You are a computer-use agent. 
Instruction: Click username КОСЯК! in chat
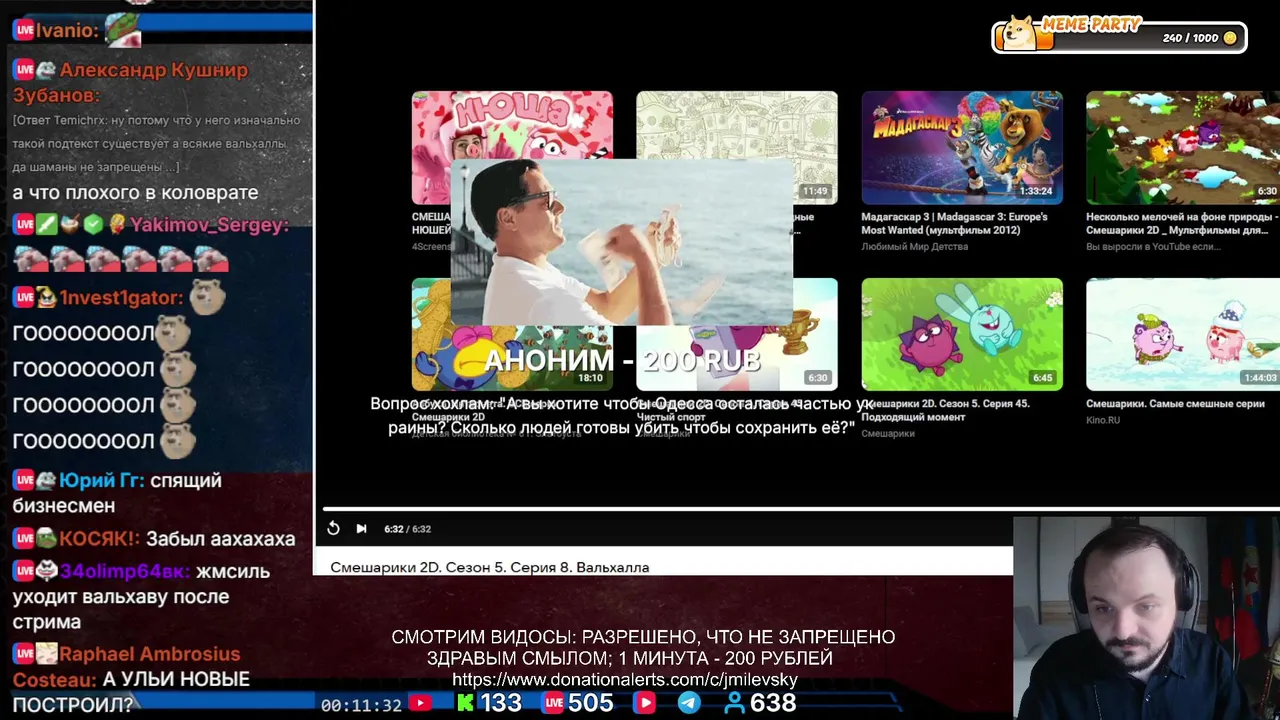[99, 539]
